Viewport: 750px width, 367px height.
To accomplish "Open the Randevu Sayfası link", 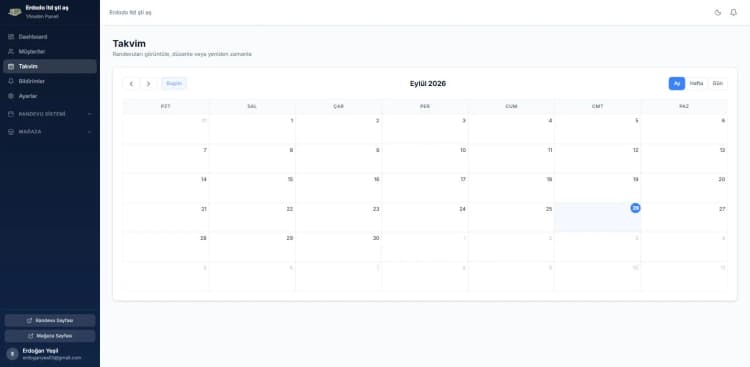I will pyautogui.click(x=50, y=321).
